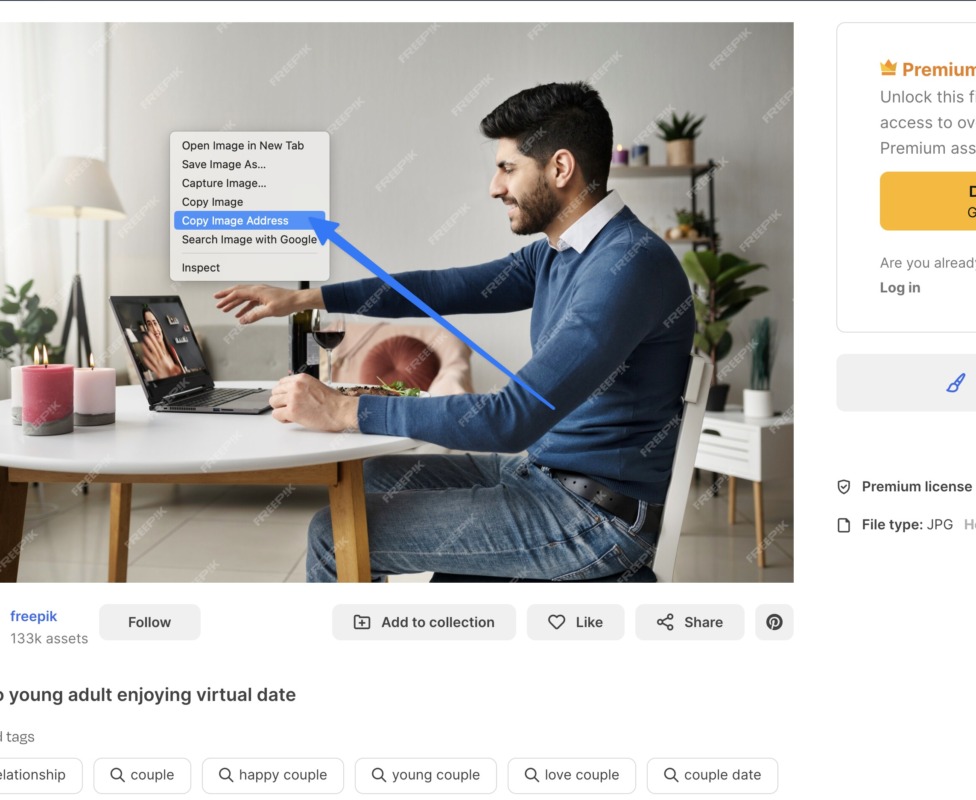
Task: Click the yellow Premium download button
Action: coord(928,201)
